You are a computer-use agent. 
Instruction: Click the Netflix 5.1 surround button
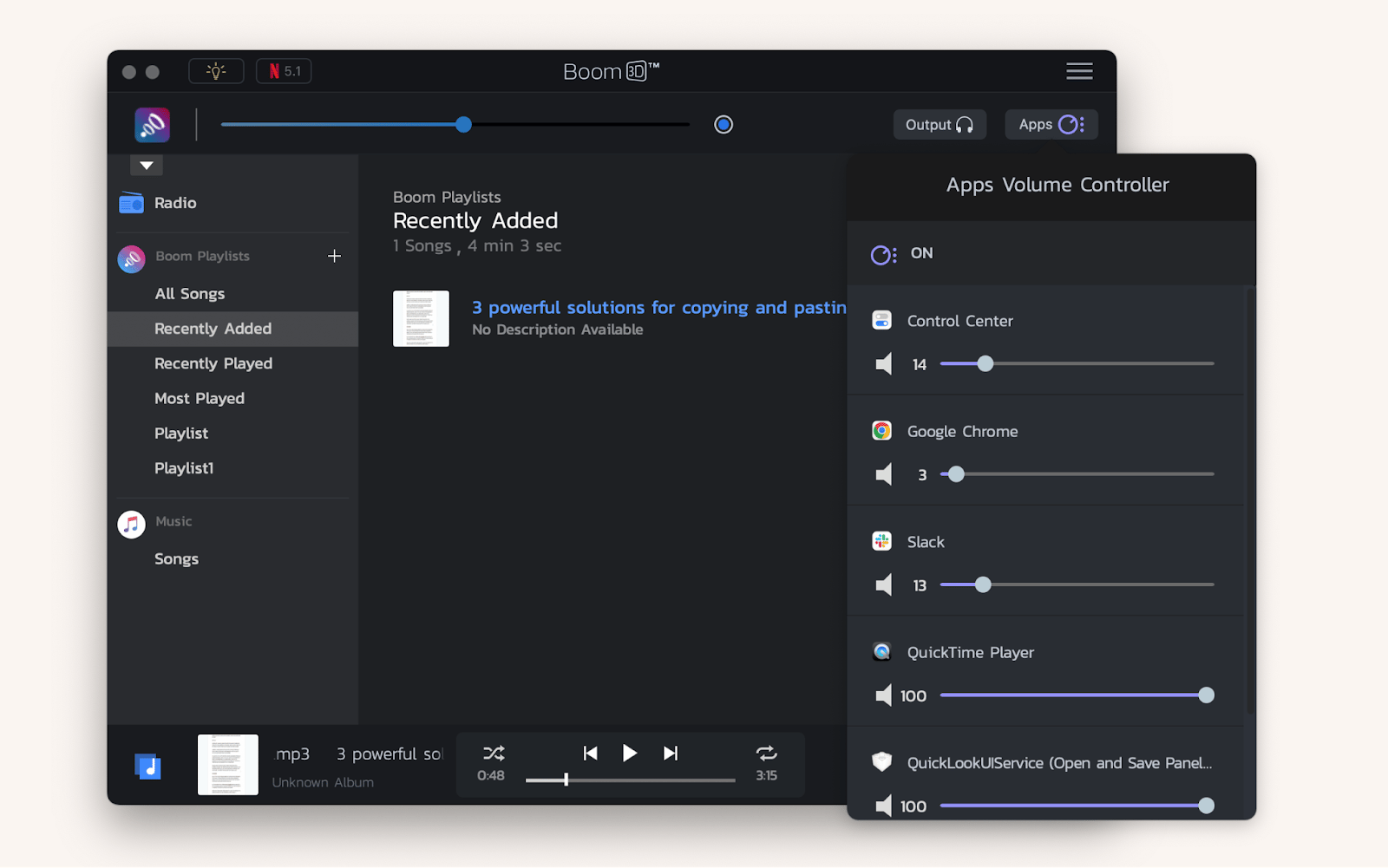click(x=284, y=71)
